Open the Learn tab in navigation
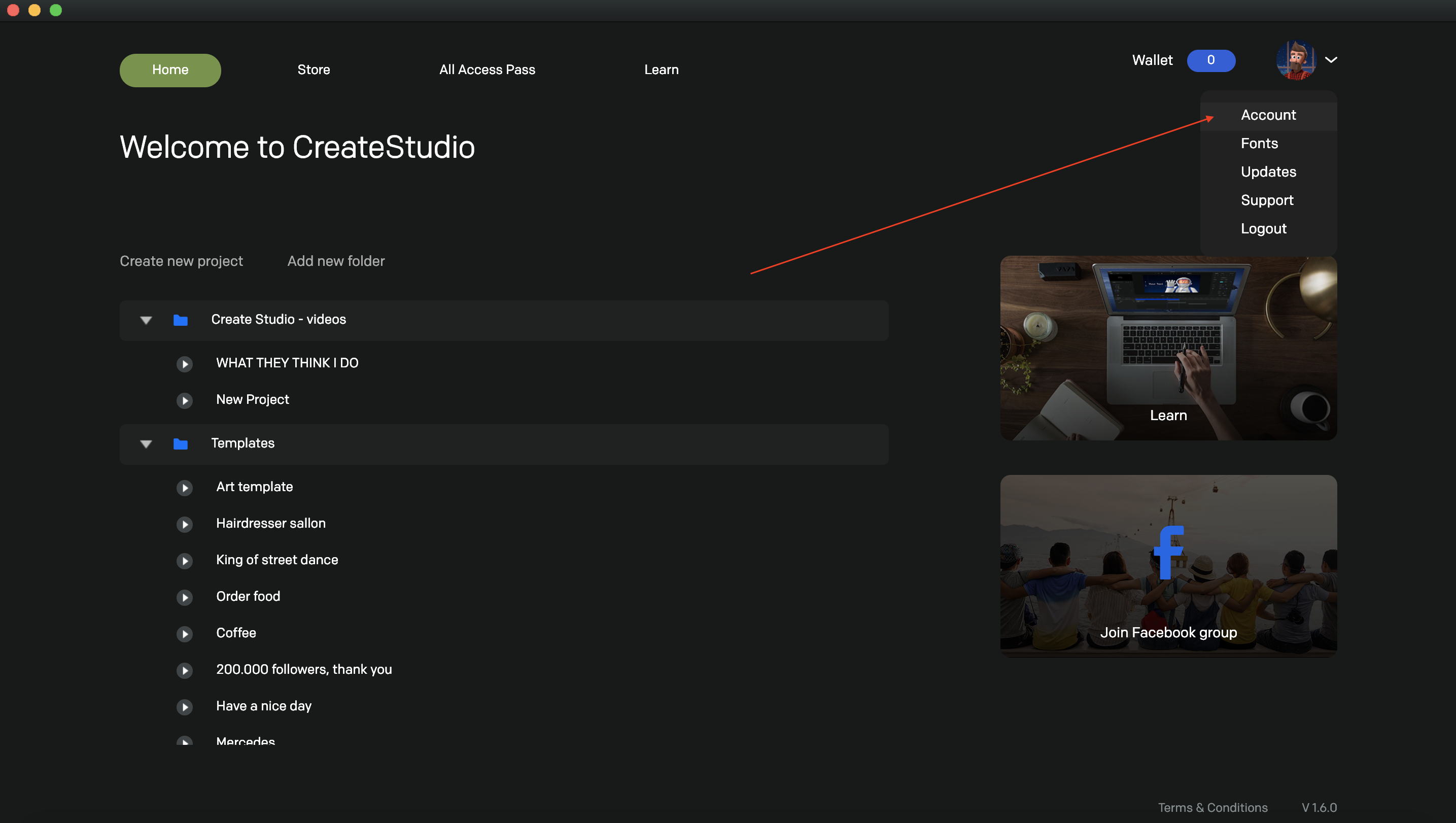 click(x=662, y=70)
